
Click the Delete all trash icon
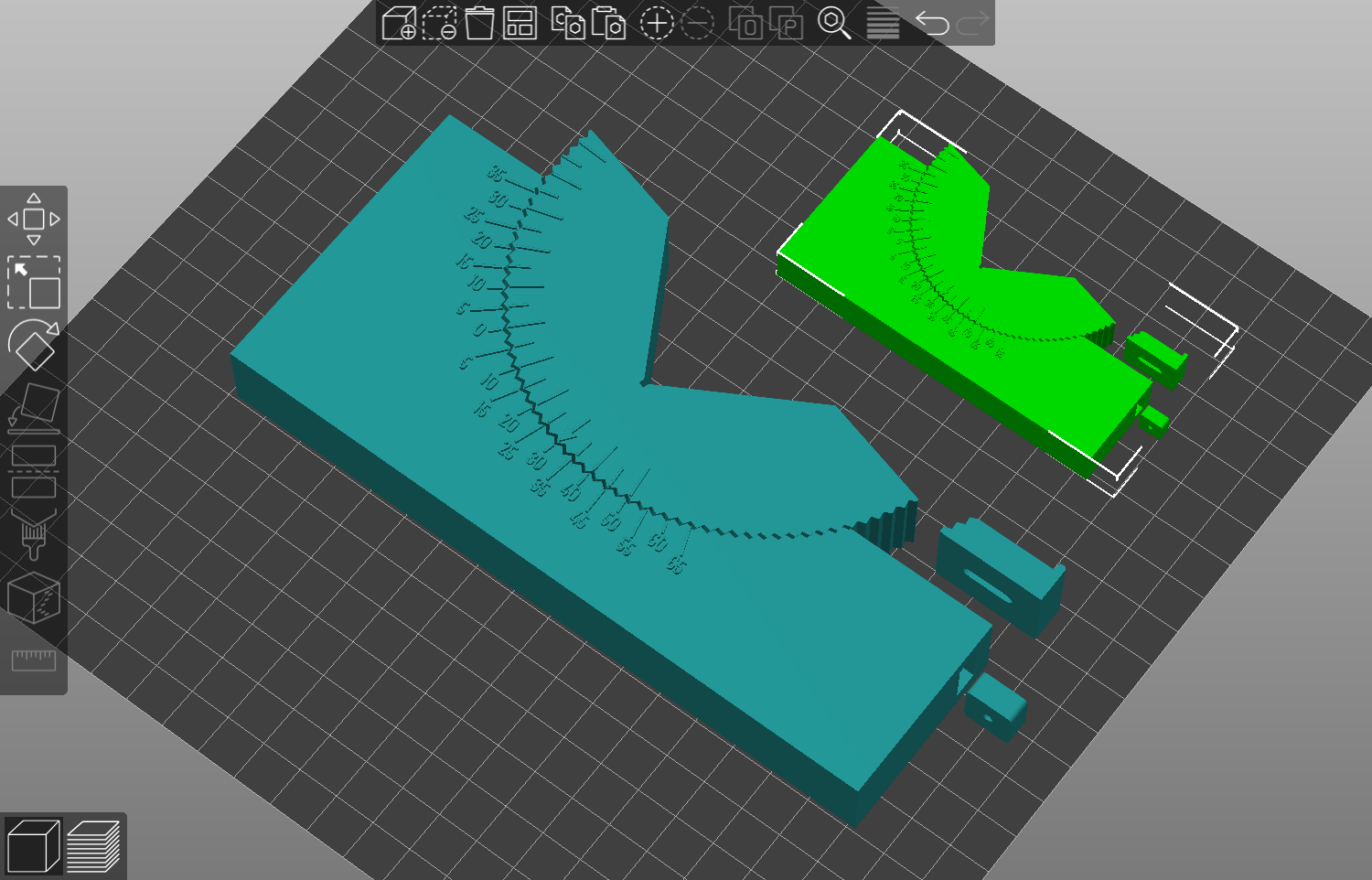(479, 23)
